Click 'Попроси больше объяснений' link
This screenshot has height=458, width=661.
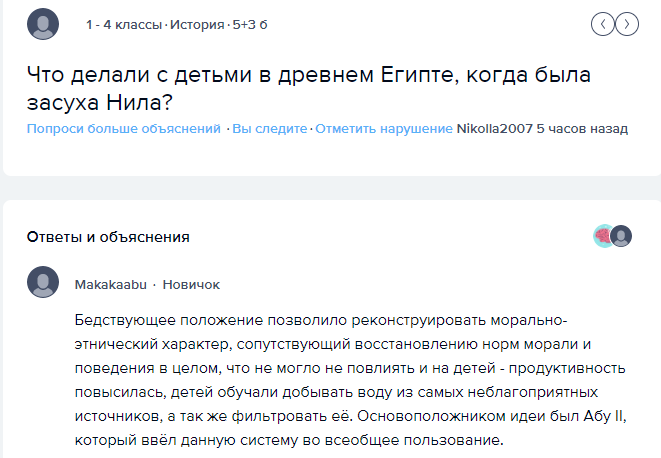124,128
